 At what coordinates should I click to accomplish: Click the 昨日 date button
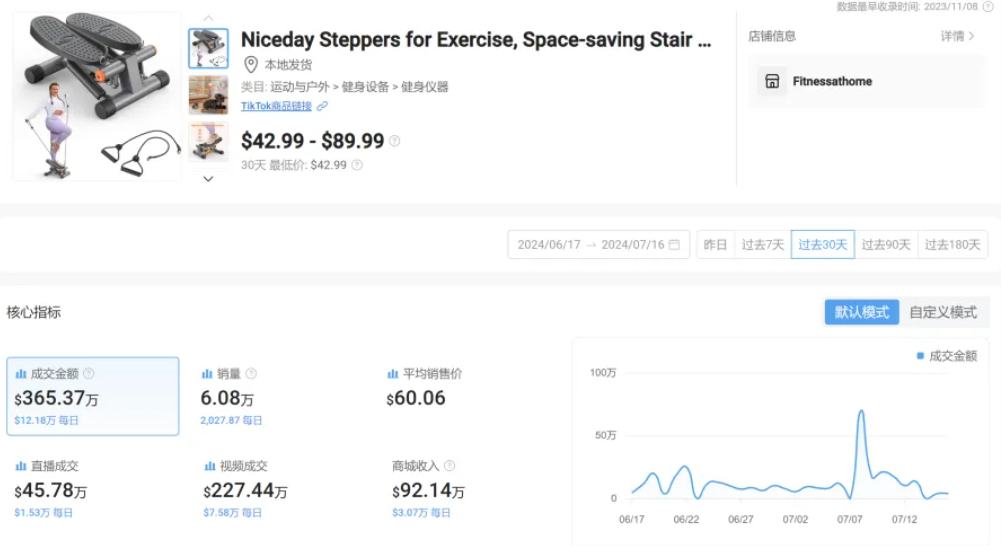click(715, 244)
